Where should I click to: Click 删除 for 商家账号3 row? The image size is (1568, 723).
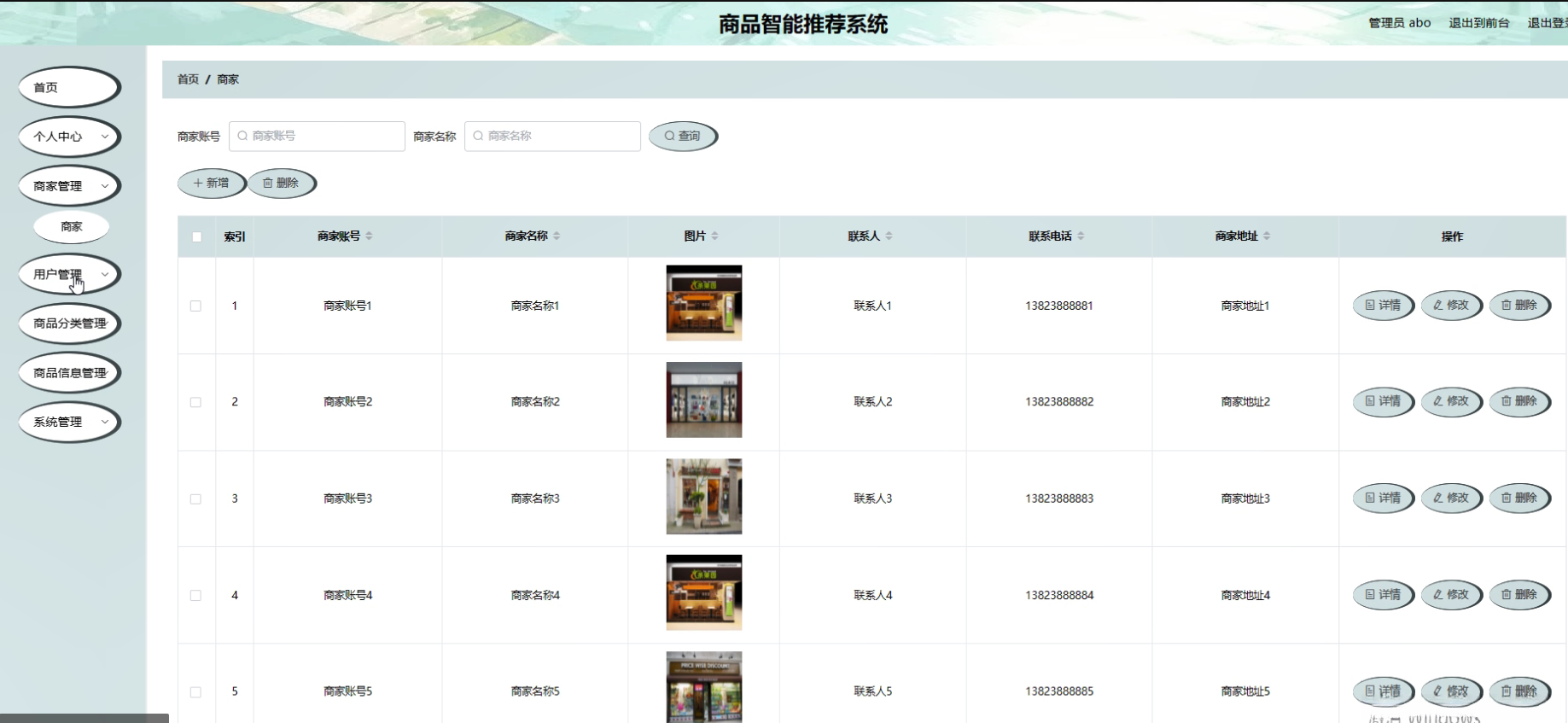pos(1519,499)
